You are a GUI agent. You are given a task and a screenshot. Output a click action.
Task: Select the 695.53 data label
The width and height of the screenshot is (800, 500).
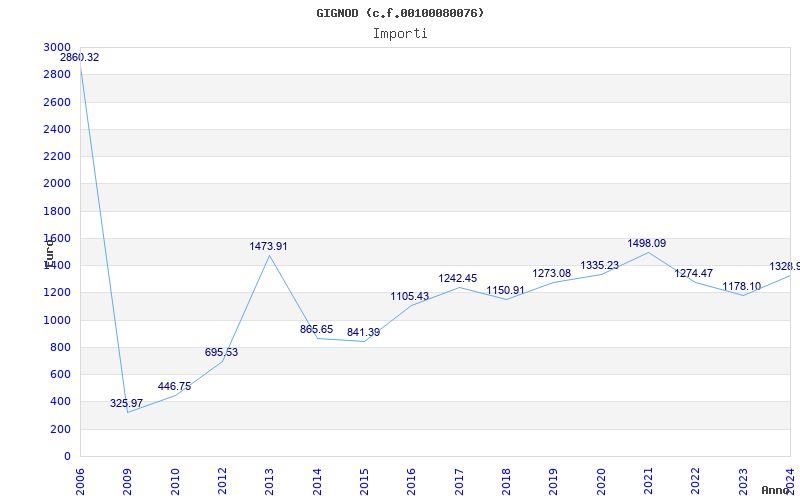pos(221,352)
